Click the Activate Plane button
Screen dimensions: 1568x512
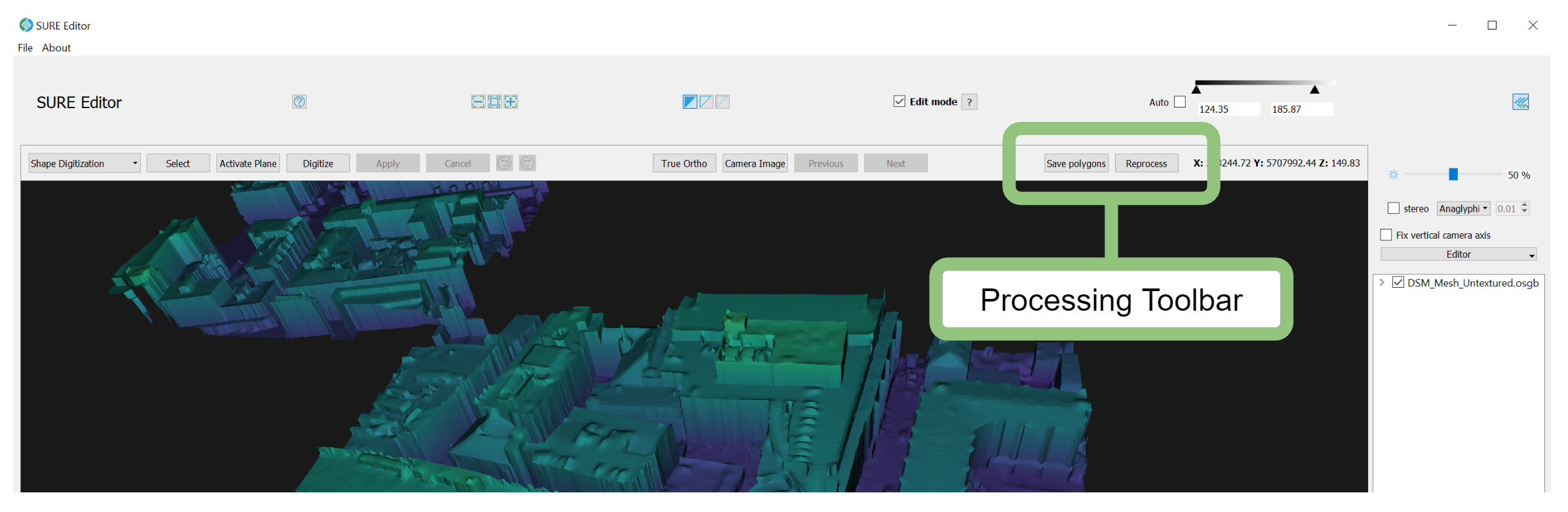(248, 163)
